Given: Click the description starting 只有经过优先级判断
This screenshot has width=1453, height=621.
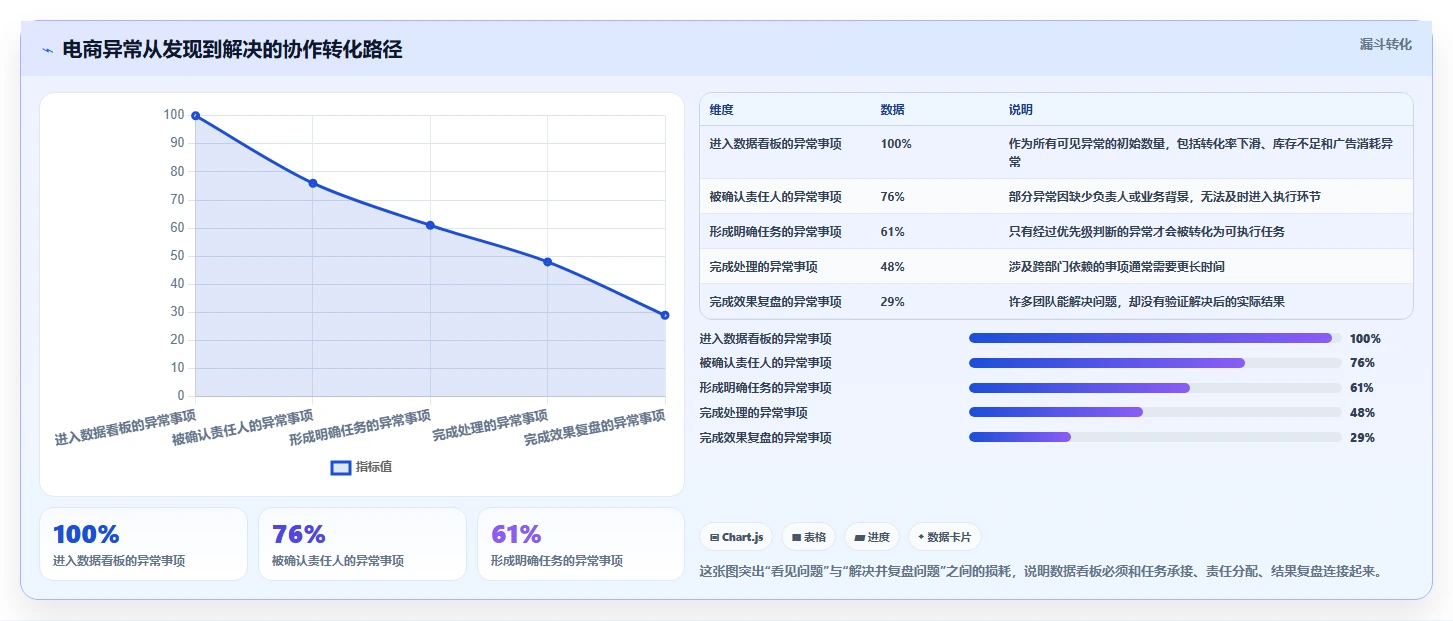Looking at the screenshot, I should click(1146, 232).
